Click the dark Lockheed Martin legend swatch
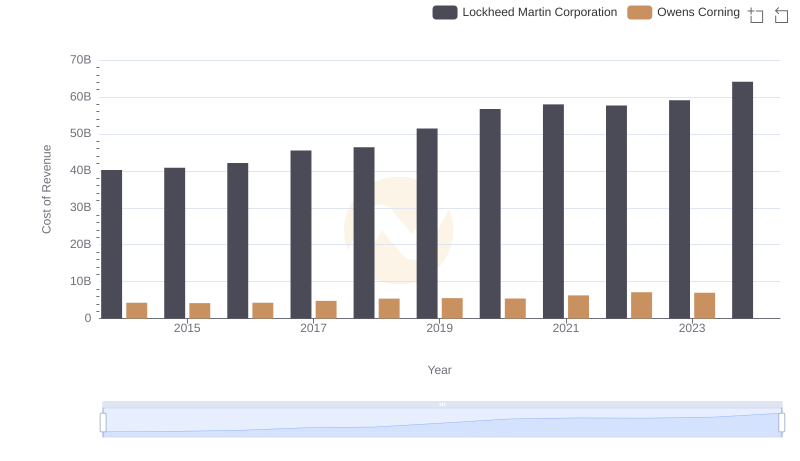 point(445,12)
